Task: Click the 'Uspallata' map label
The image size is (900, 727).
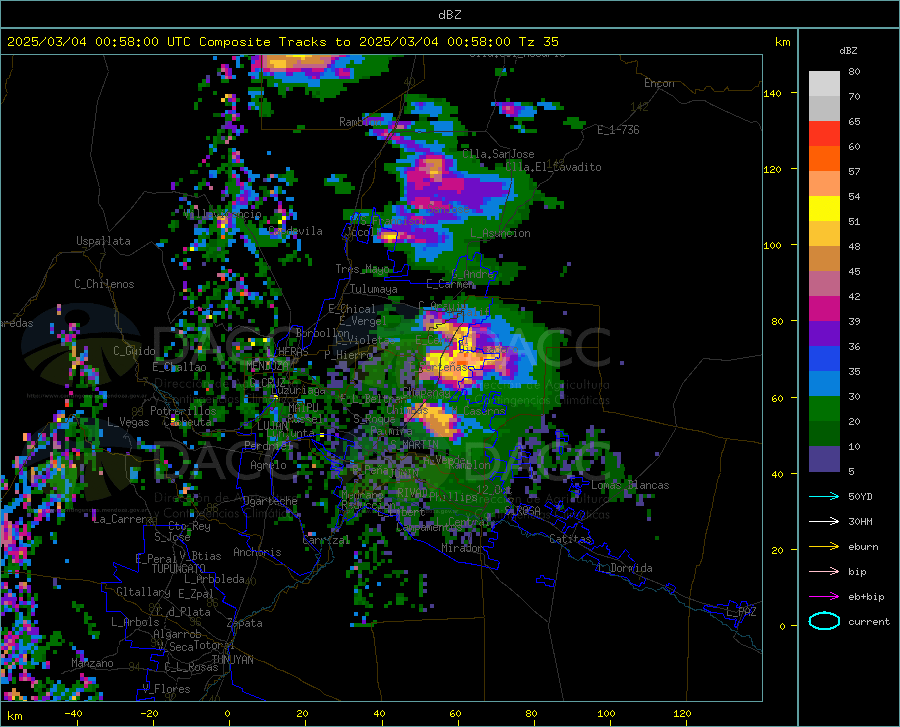Action: click(x=103, y=242)
